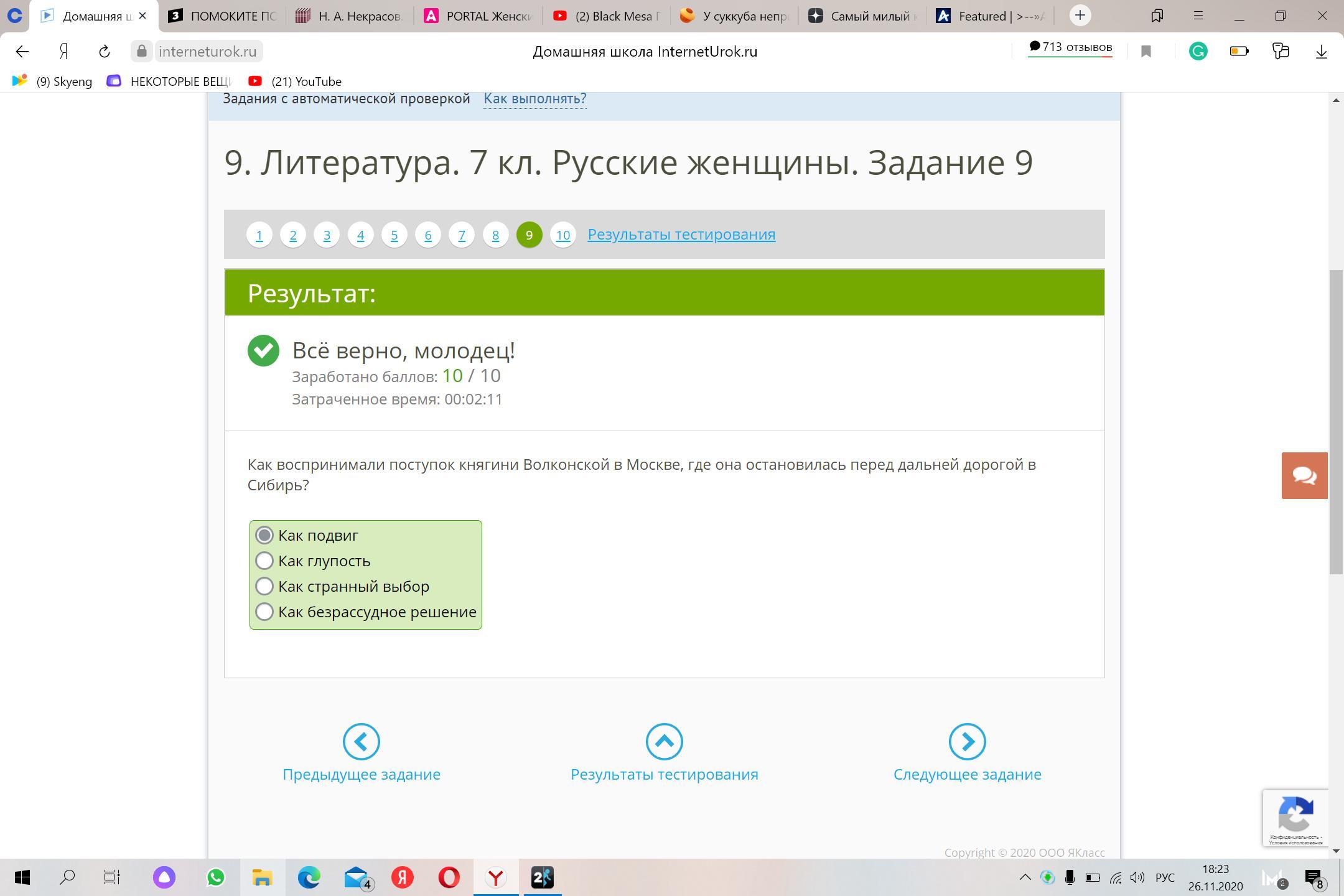This screenshot has width=1344, height=896.
Task: Click the Grammarly extension icon
Action: click(x=1198, y=52)
